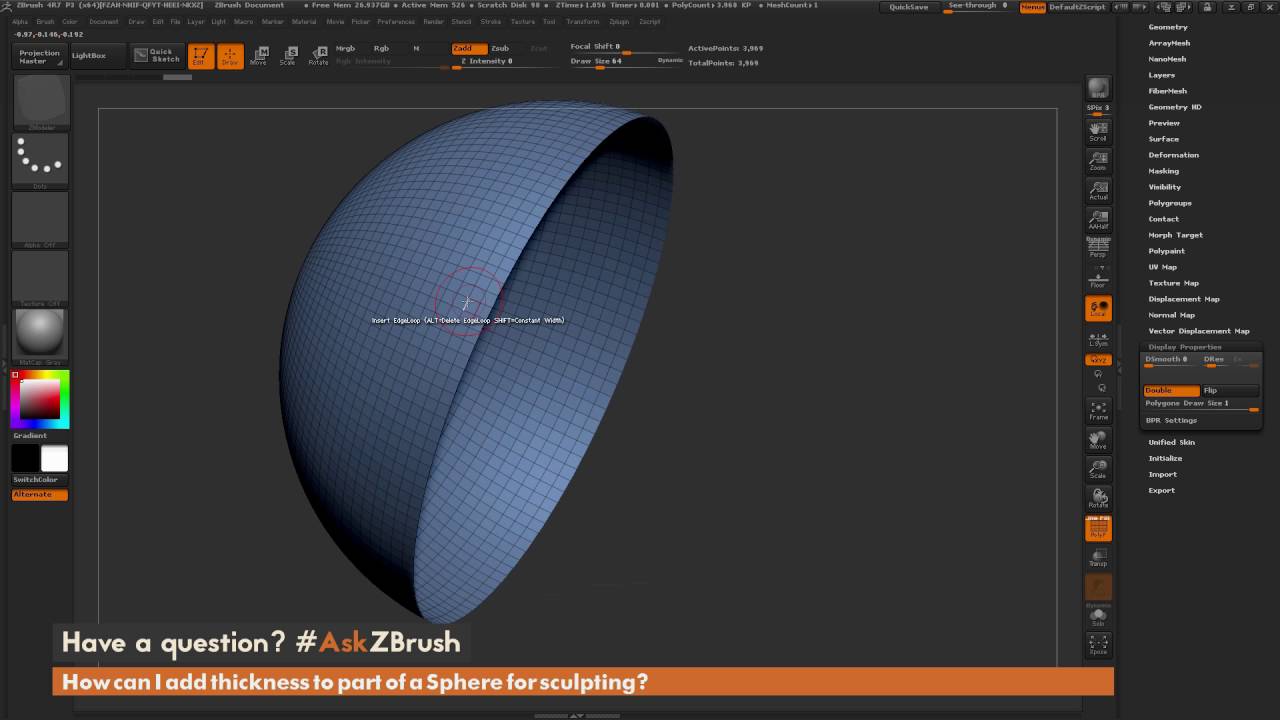Click the DefaultZScript button
Image resolution: width=1280 pixels, height=720 pixels.
coord(1077,7)
